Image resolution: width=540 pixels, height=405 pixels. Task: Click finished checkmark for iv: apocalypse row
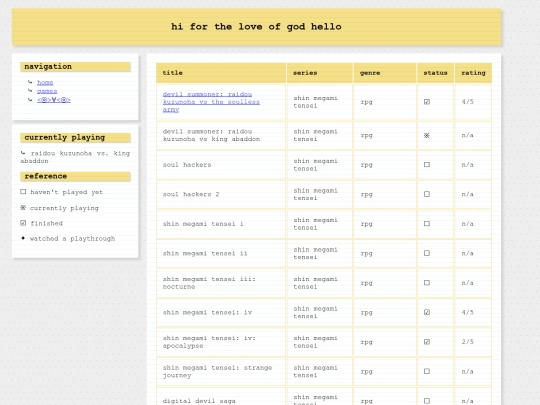[x=427, y=342]
